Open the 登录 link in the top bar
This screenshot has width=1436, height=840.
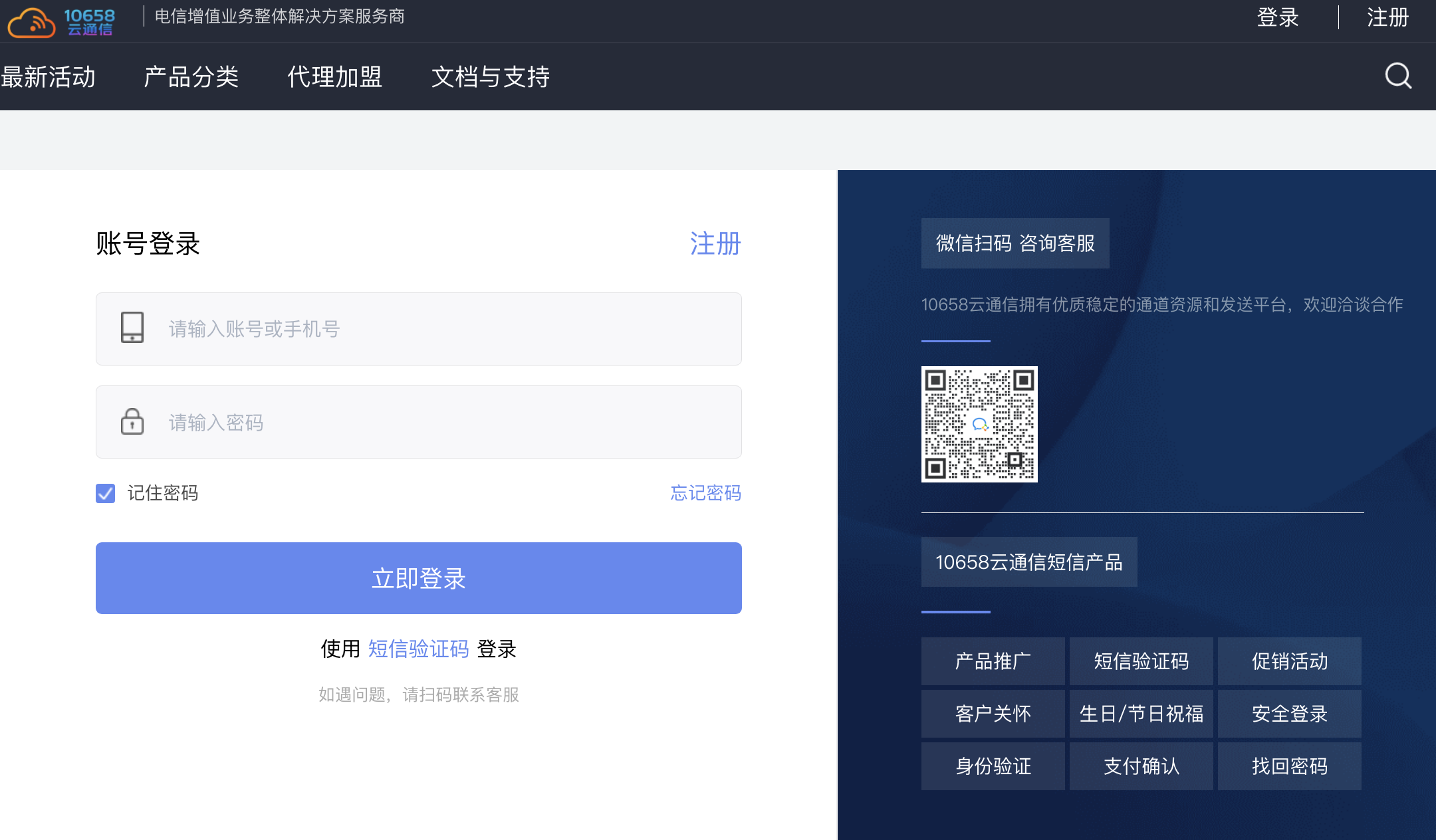(1277, 17)
